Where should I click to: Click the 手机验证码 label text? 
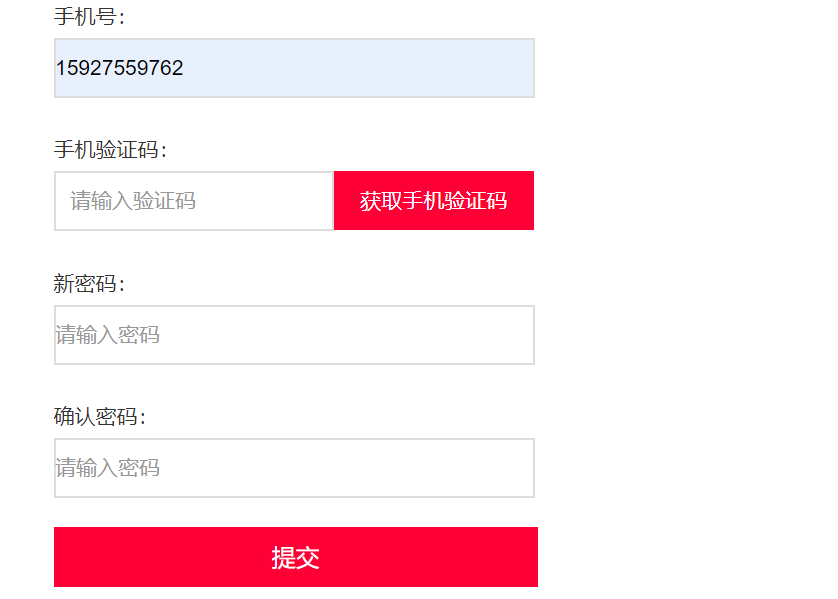point(110,150)
